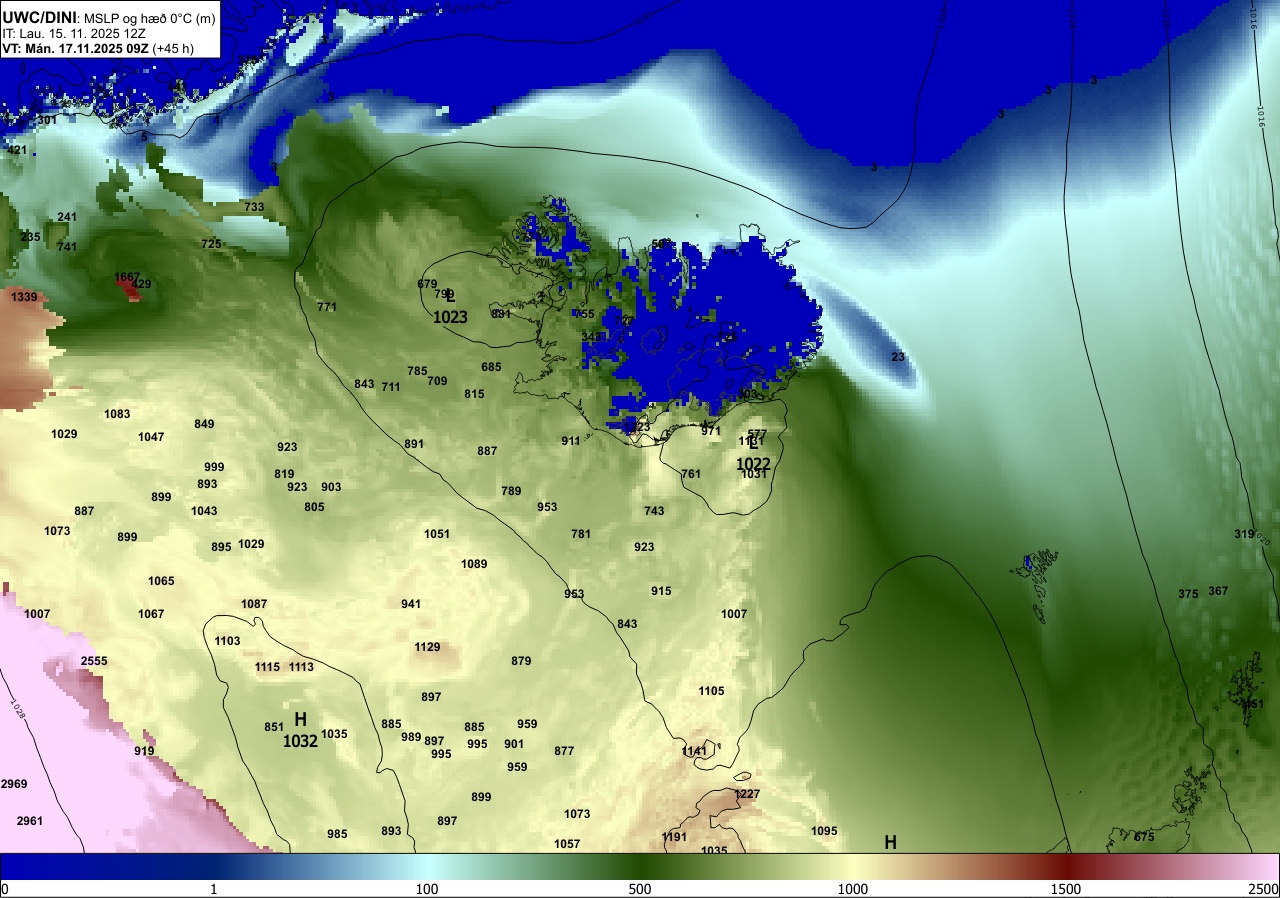Click the height value 743
The height and width of the screenshot is (898, 1280).
click(654, 511)
